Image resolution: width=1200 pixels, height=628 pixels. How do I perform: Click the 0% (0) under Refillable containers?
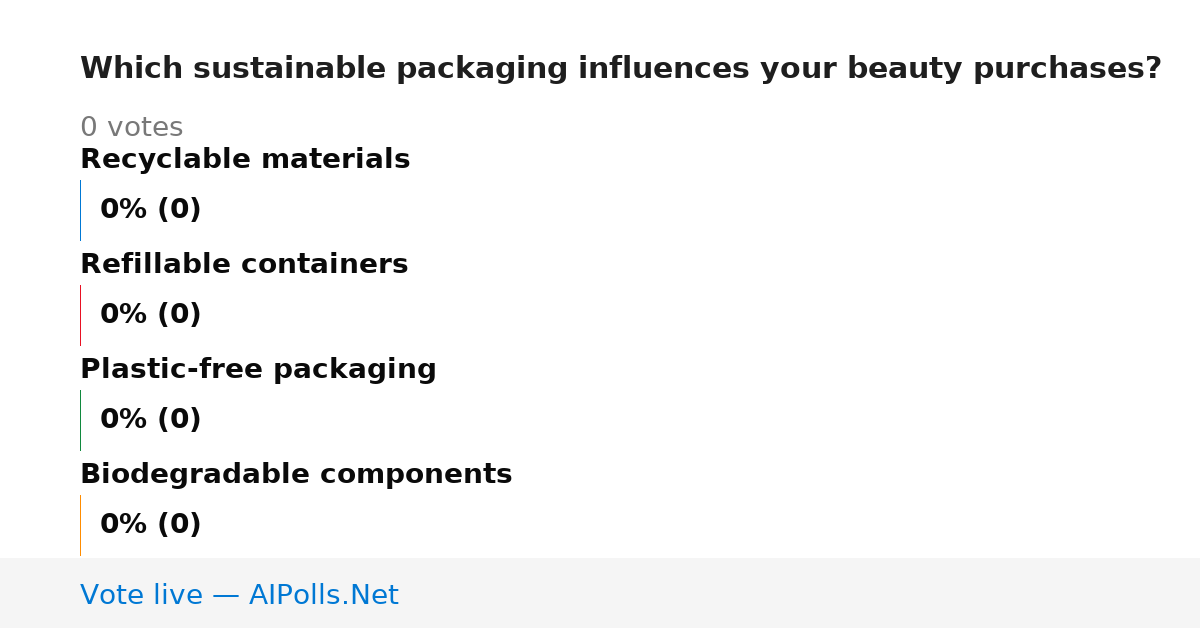150,315
